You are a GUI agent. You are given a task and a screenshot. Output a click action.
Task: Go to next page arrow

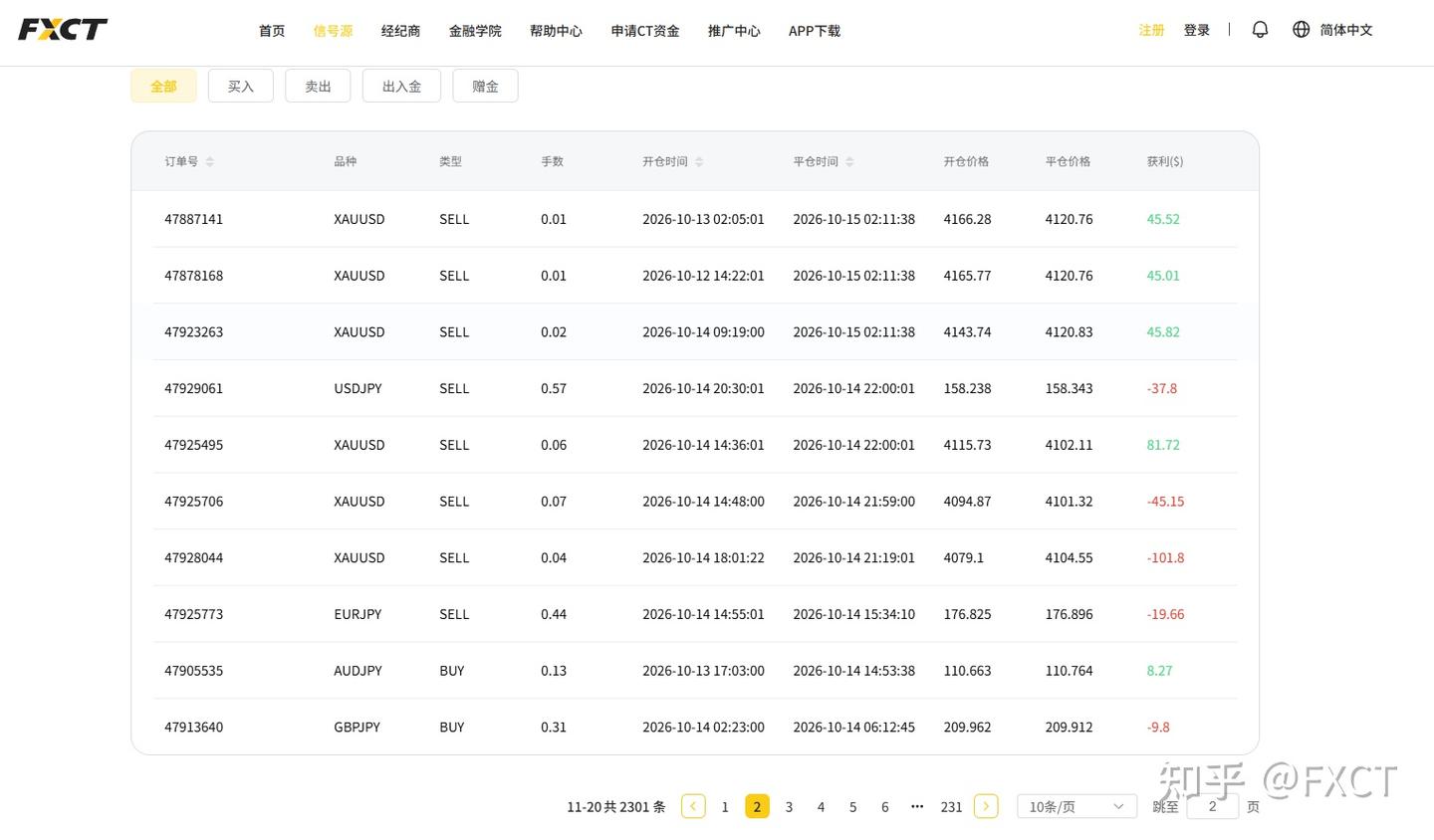tap(986, 806)
